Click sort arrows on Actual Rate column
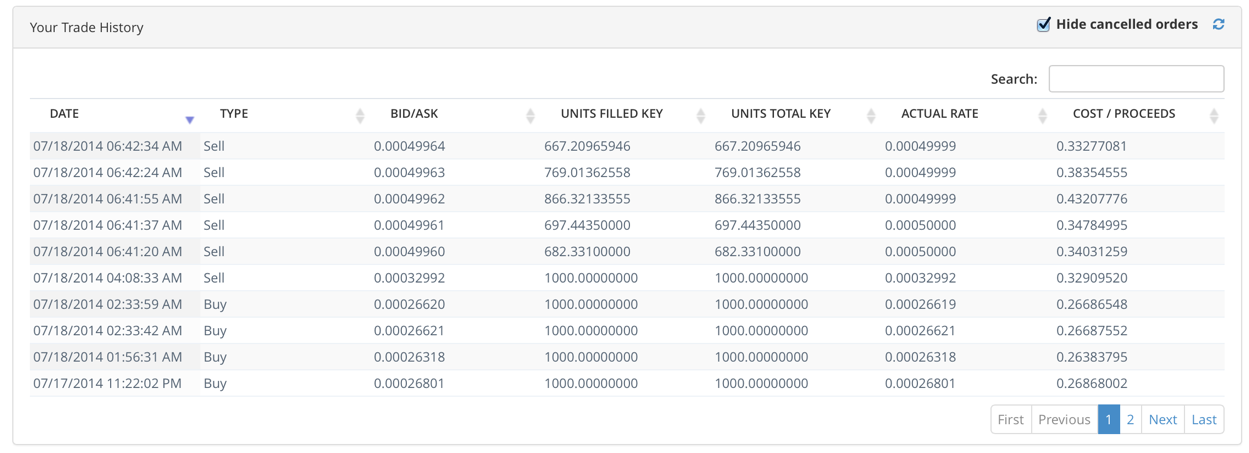Screen dimensions: 1249x453 click(x=1042, y=116)
